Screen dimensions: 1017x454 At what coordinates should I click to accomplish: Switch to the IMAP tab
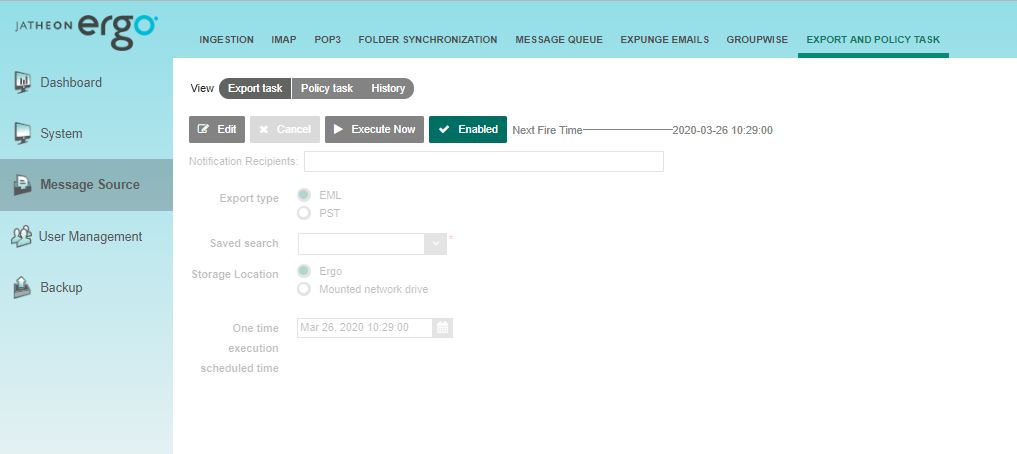[x=283, y=40]
